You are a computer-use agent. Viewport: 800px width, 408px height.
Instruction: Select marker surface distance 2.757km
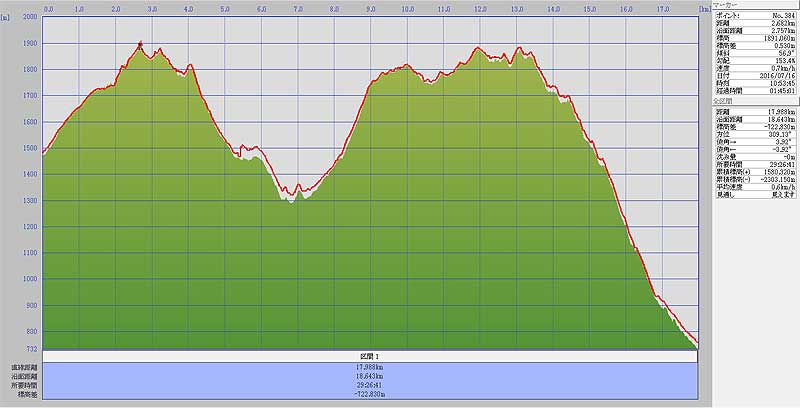784,31
